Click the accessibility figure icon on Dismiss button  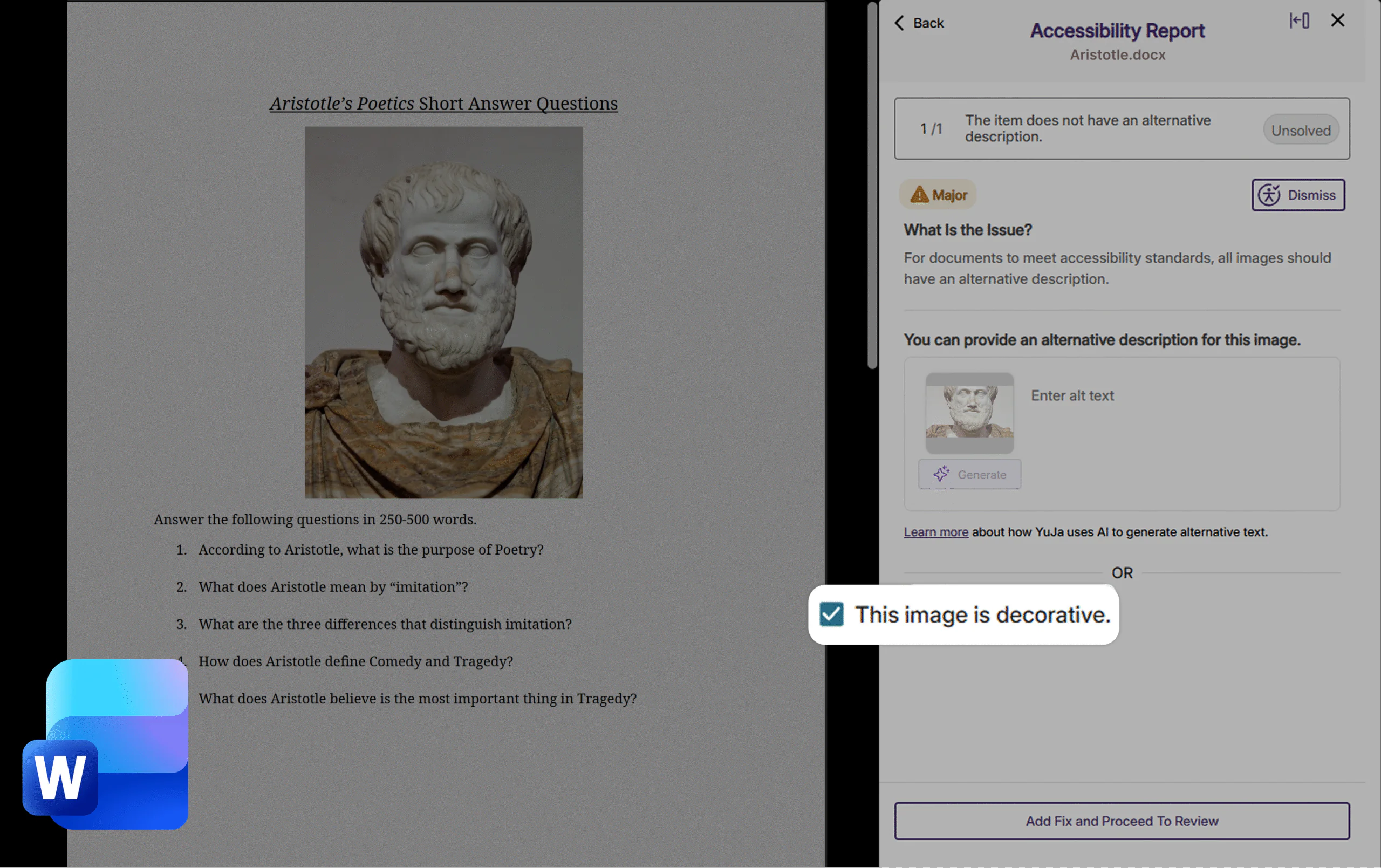[1269, 195]
